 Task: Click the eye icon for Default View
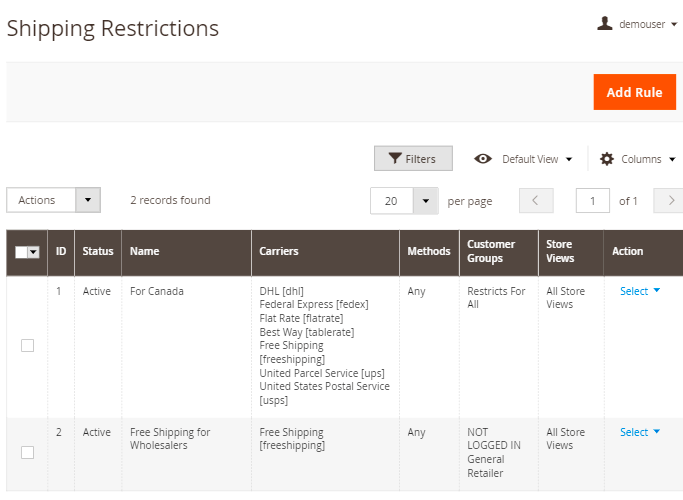coord(483,159)
